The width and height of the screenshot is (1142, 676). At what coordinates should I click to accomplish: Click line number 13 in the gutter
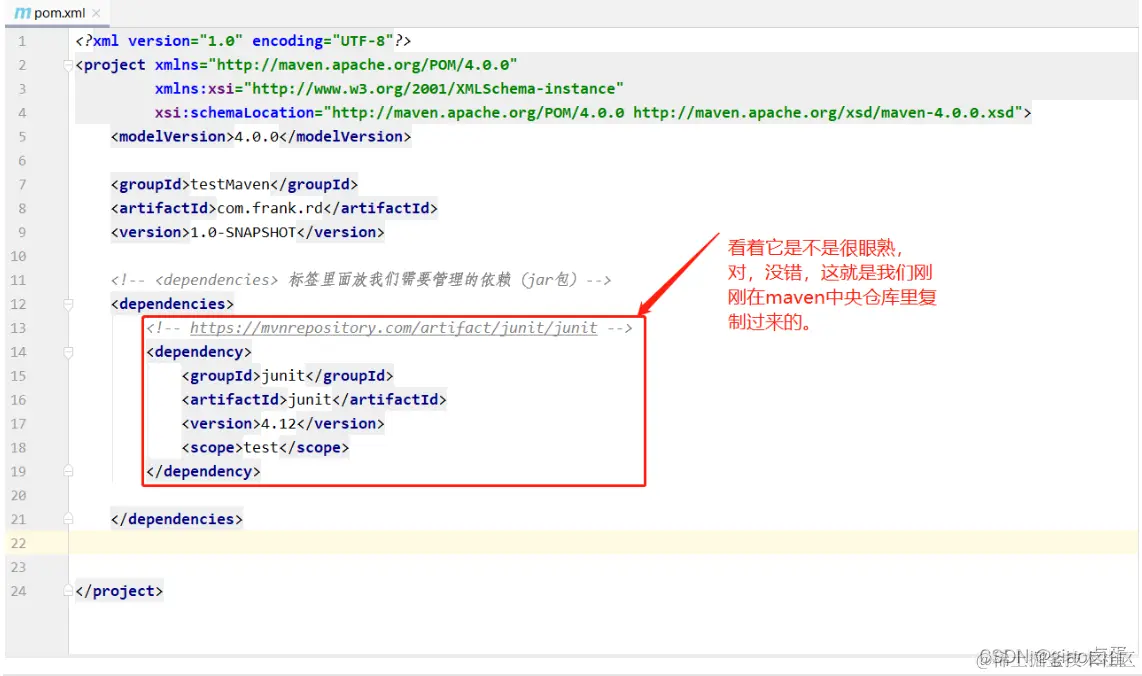18,329
